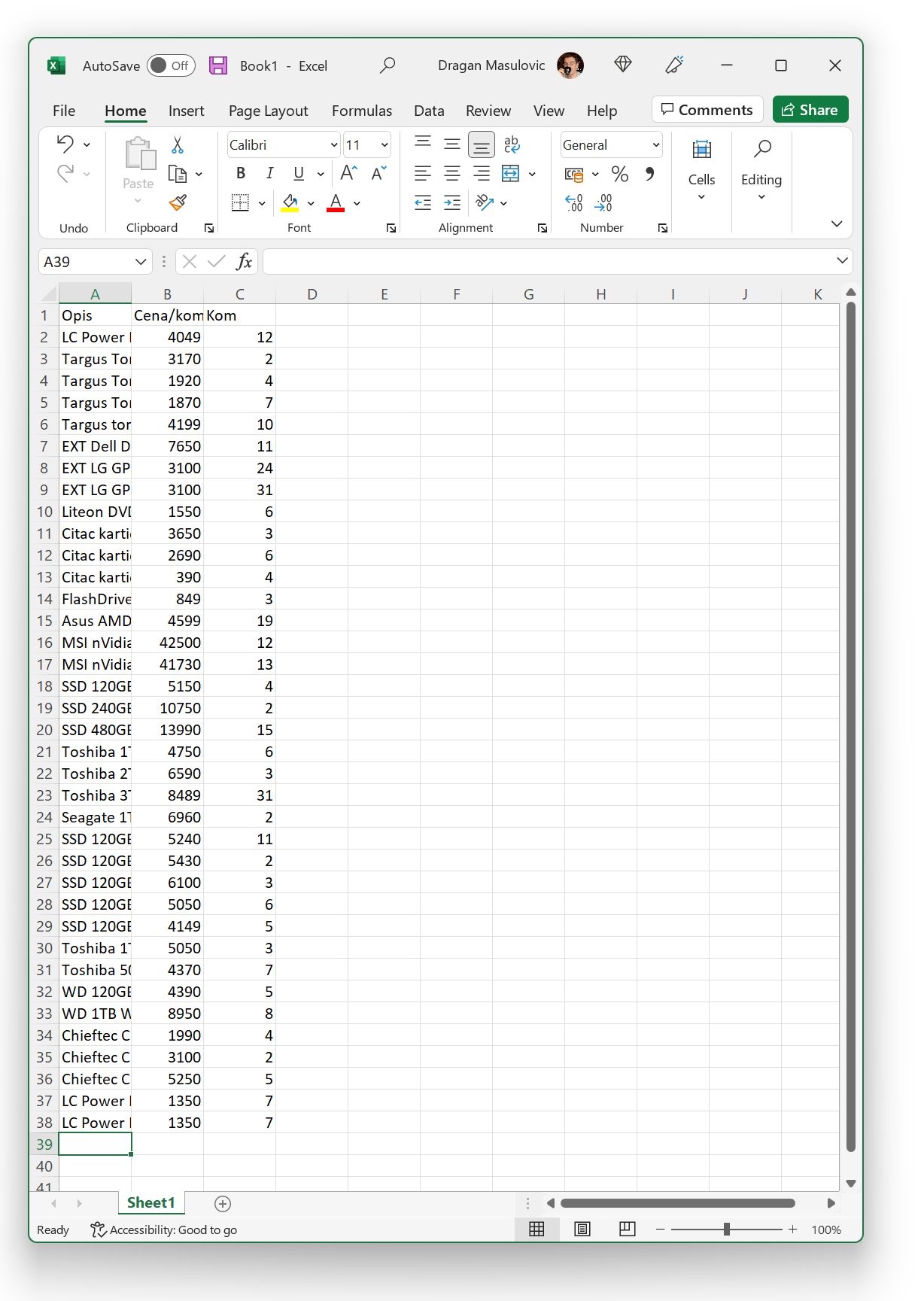Switch to the Page Layout tab
This screenshot has width=924, height=1301.
(269, 111)
